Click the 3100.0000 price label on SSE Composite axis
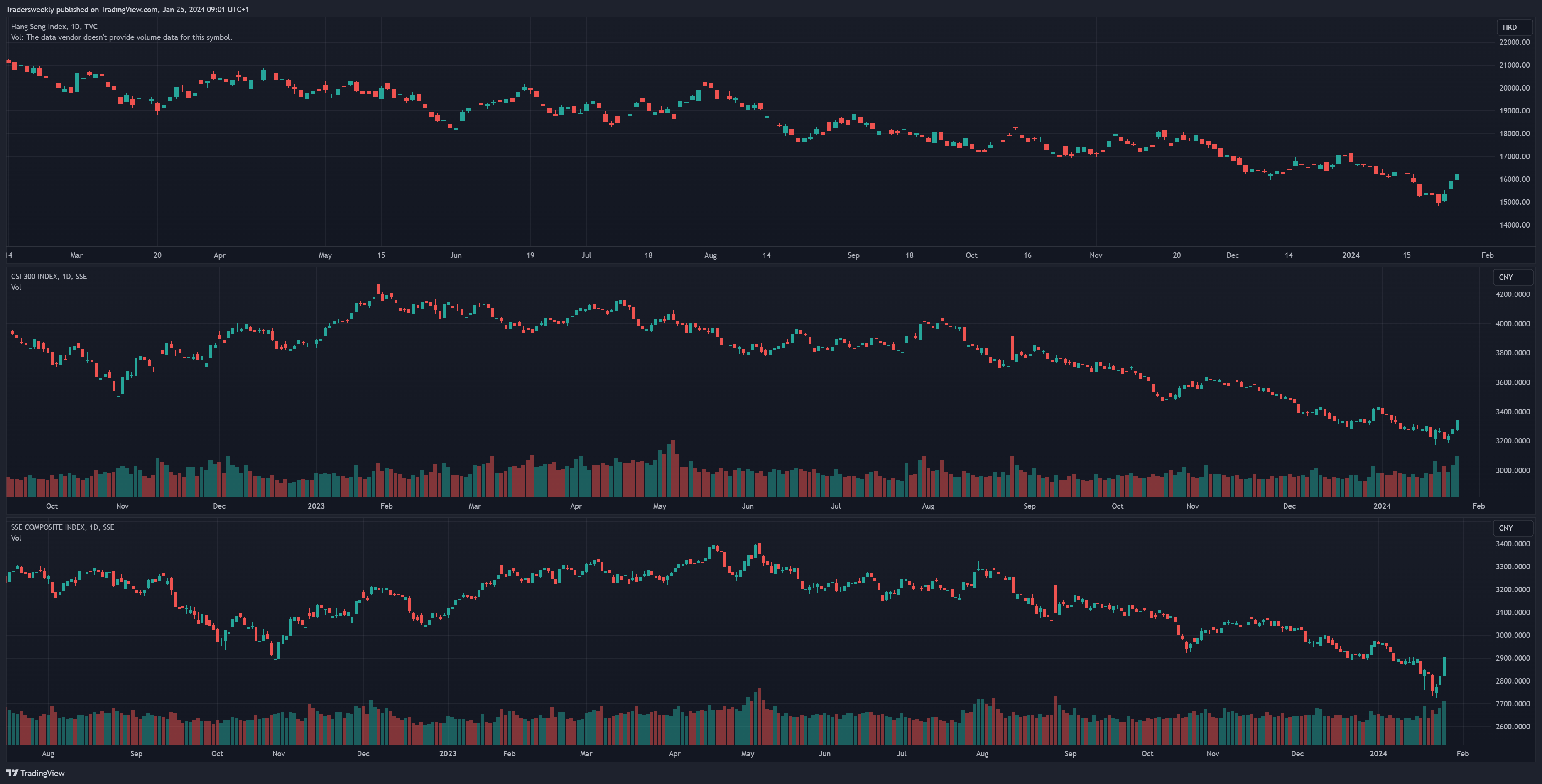 click(1513, 612)
